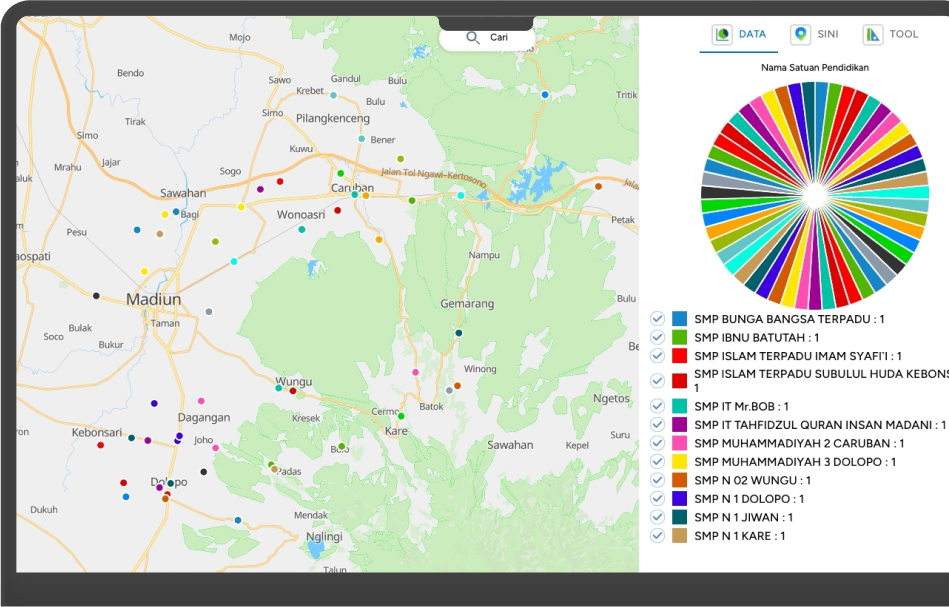Click purple swatch for SMP IT TAHFIDZUL QURAN
Image resolution: width=949 pixels, height=607 pixels.
click(680, 425)
